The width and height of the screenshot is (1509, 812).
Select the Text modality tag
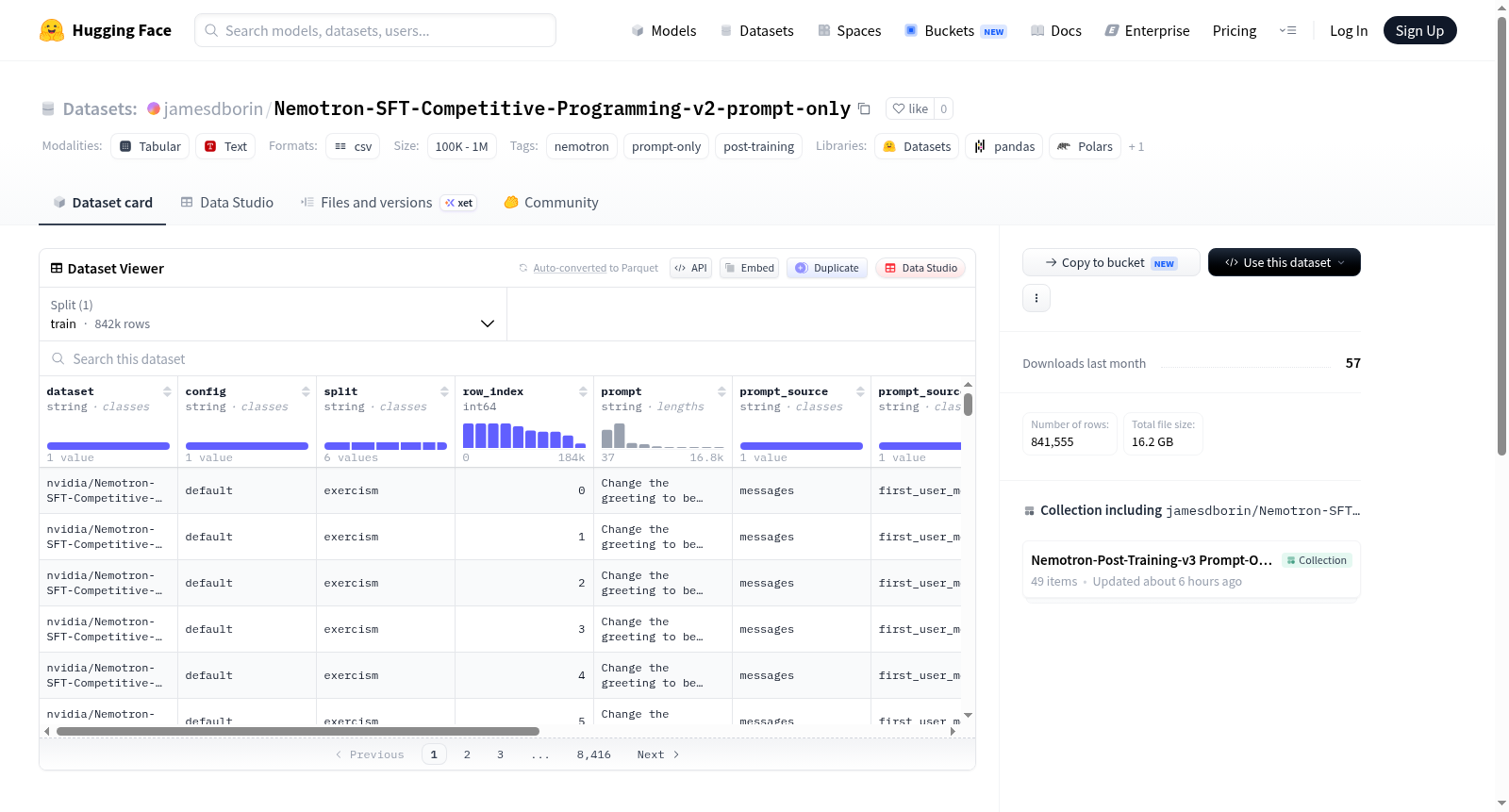(x=225, y=146)
